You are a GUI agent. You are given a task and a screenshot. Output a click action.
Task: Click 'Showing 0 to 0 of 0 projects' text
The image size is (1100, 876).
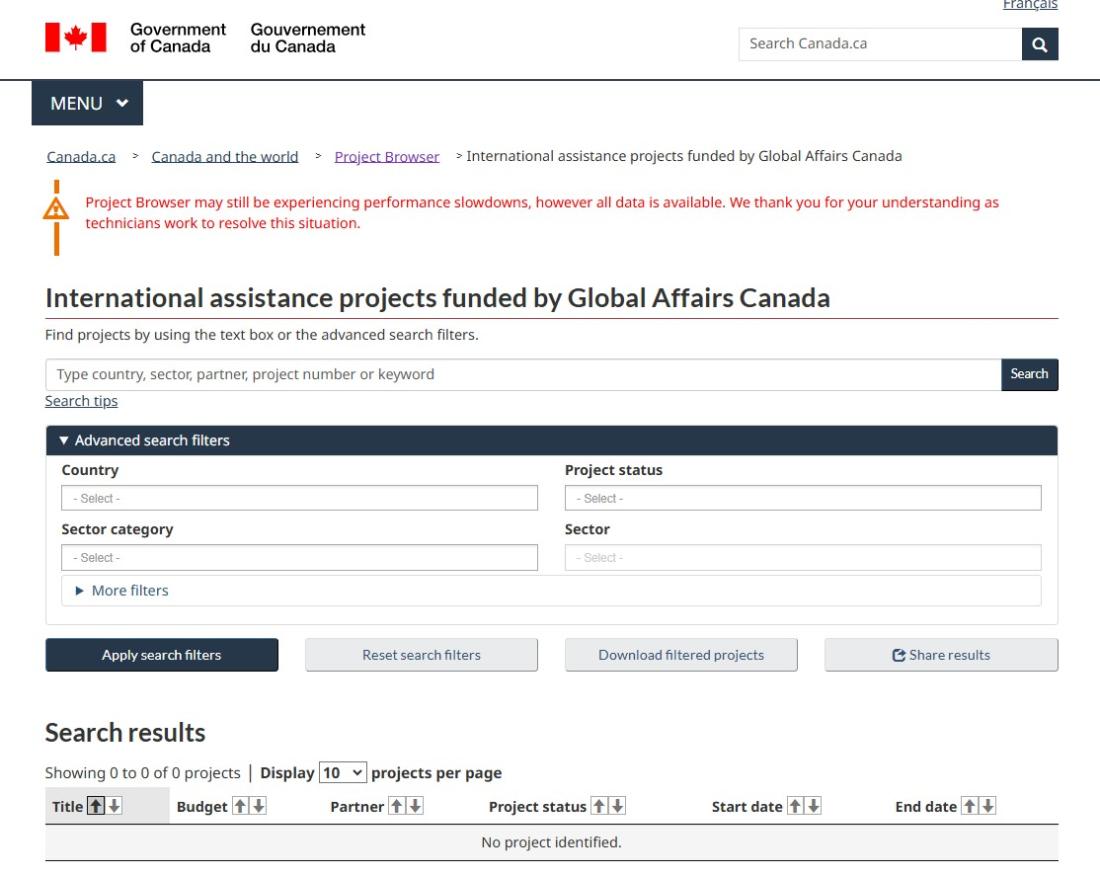[x=142, y=773]
